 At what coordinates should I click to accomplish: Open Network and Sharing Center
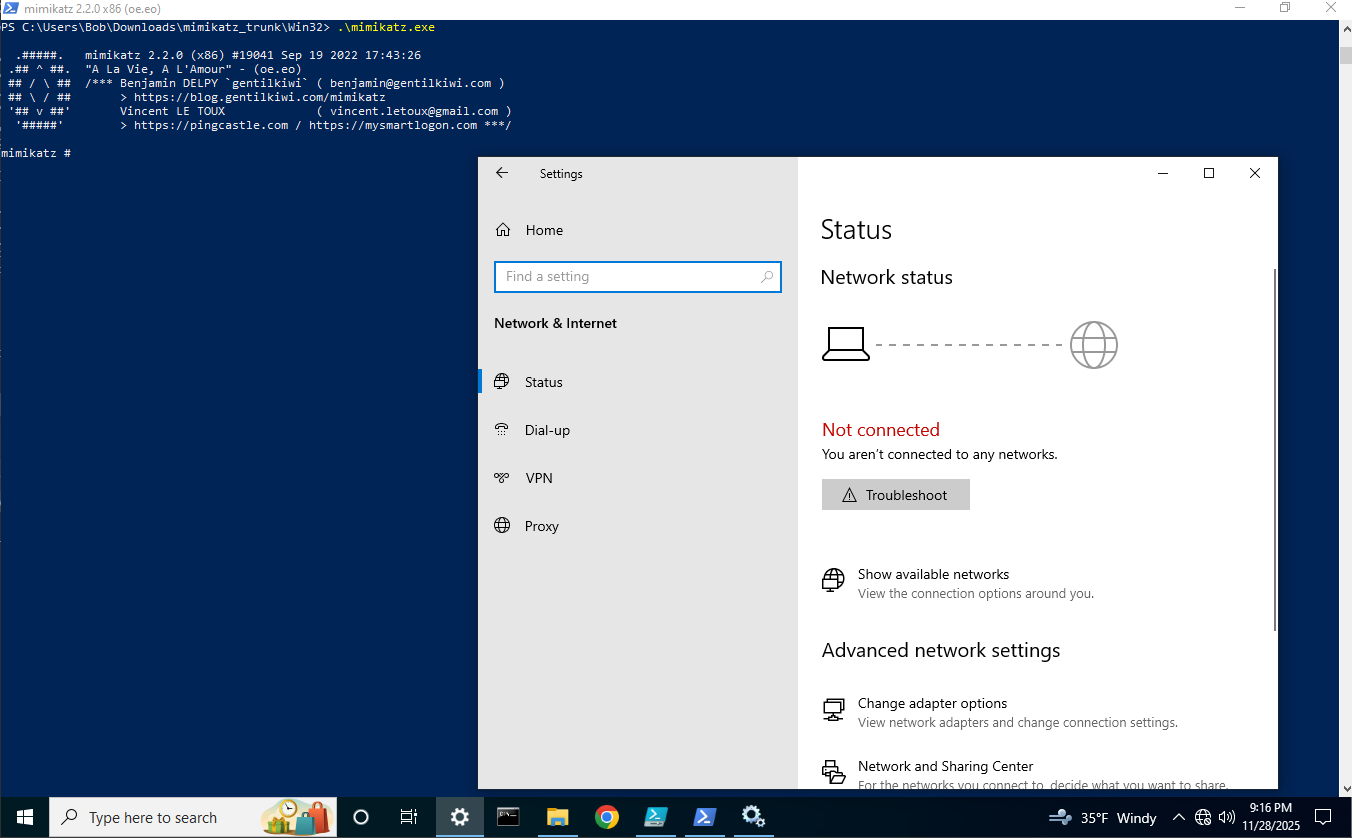coord(944,767)
